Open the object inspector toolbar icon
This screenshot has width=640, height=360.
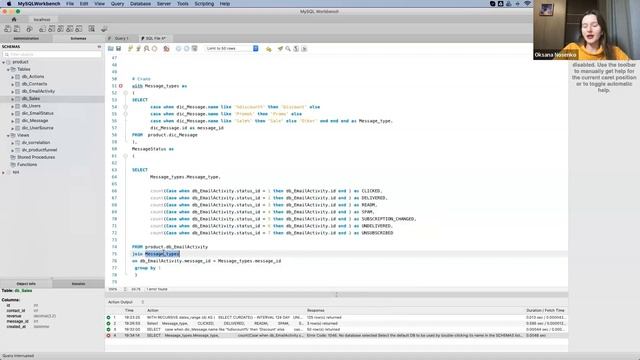pyautogui.click(x=29, y=29)
